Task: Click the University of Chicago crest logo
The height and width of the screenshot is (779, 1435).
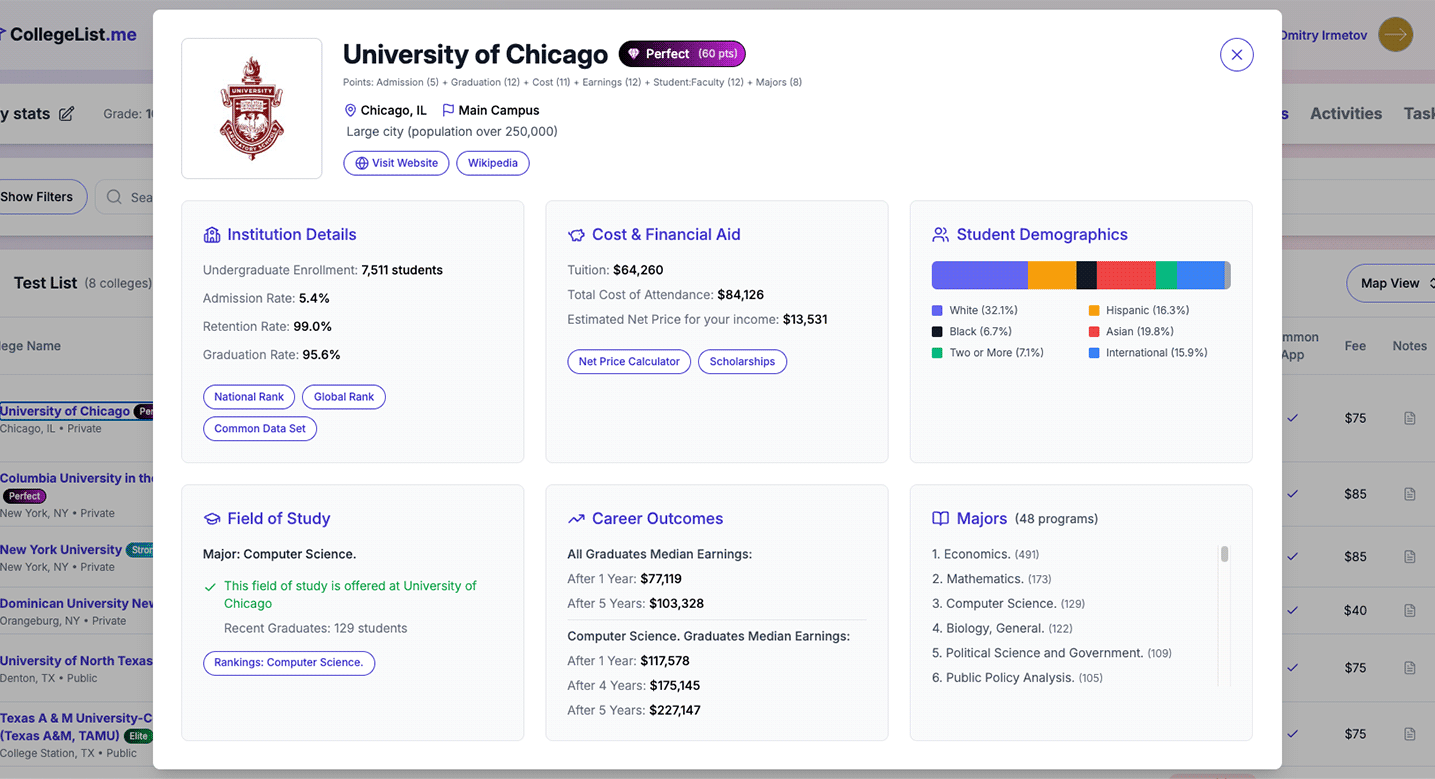Action: 252,109
